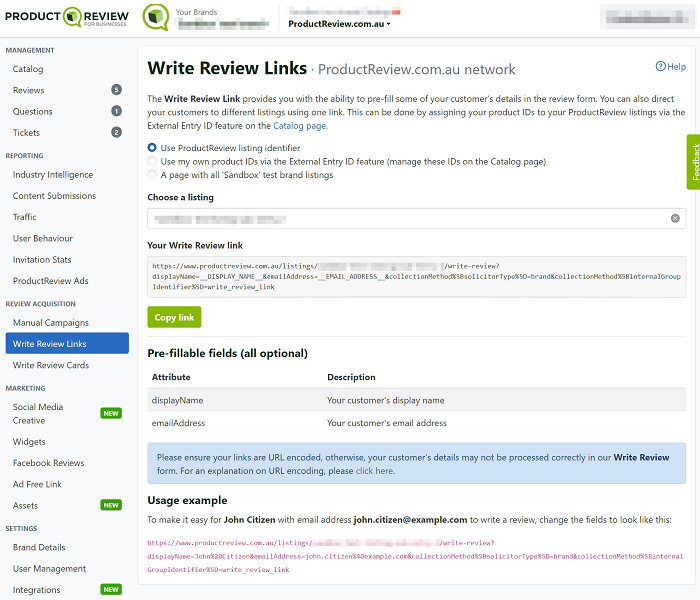
Task: Click the usage example URL text
Action: click(x=415, y=556)
